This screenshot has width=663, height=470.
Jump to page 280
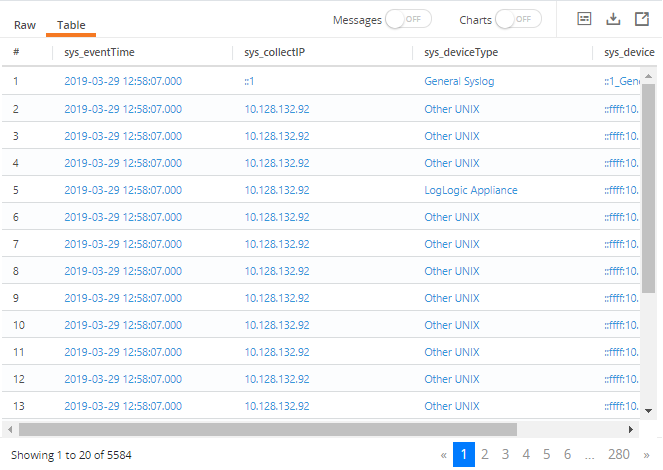[619, 455]
